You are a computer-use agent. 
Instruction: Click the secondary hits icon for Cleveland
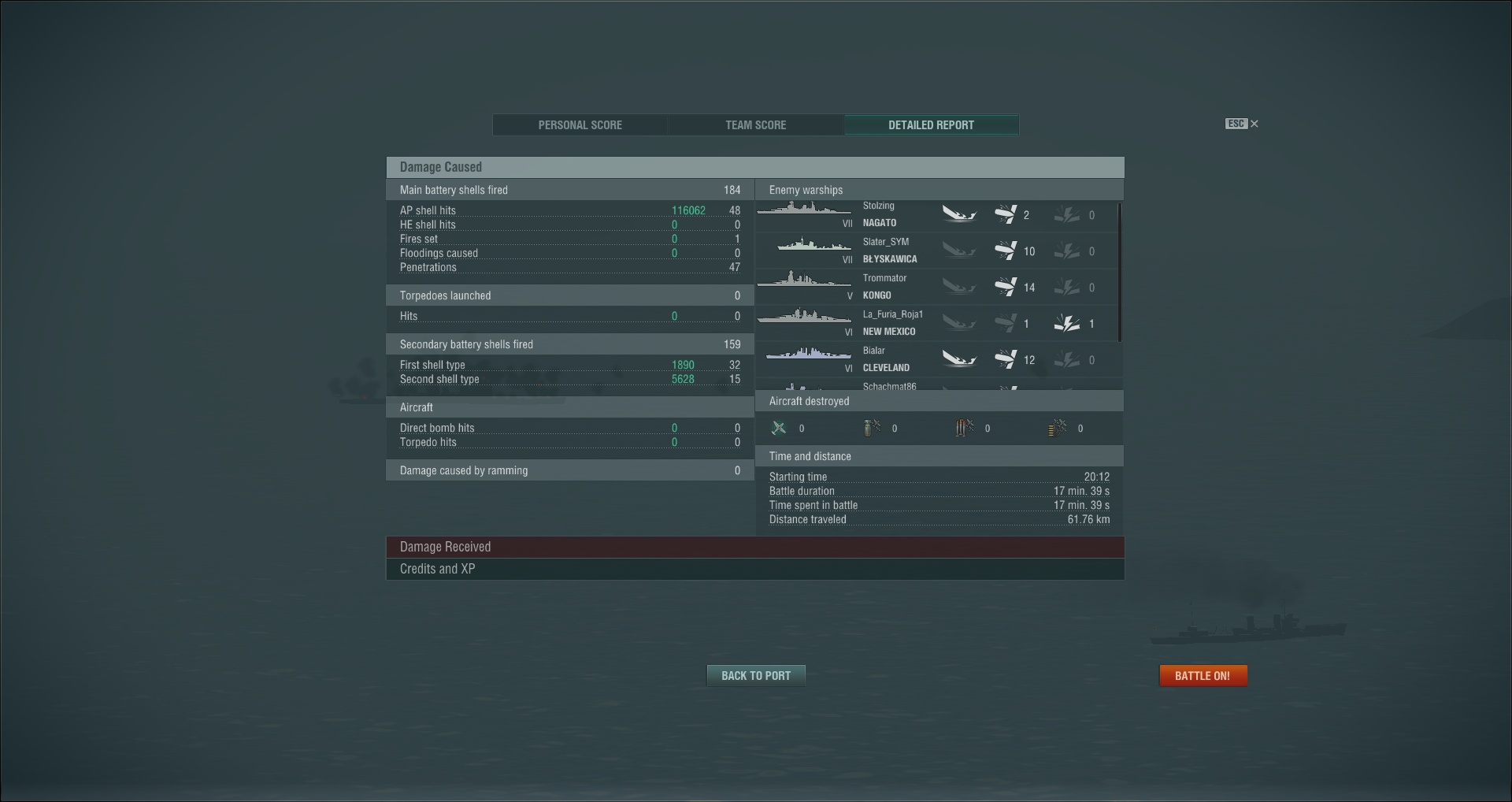click(x=1067, y=359)
